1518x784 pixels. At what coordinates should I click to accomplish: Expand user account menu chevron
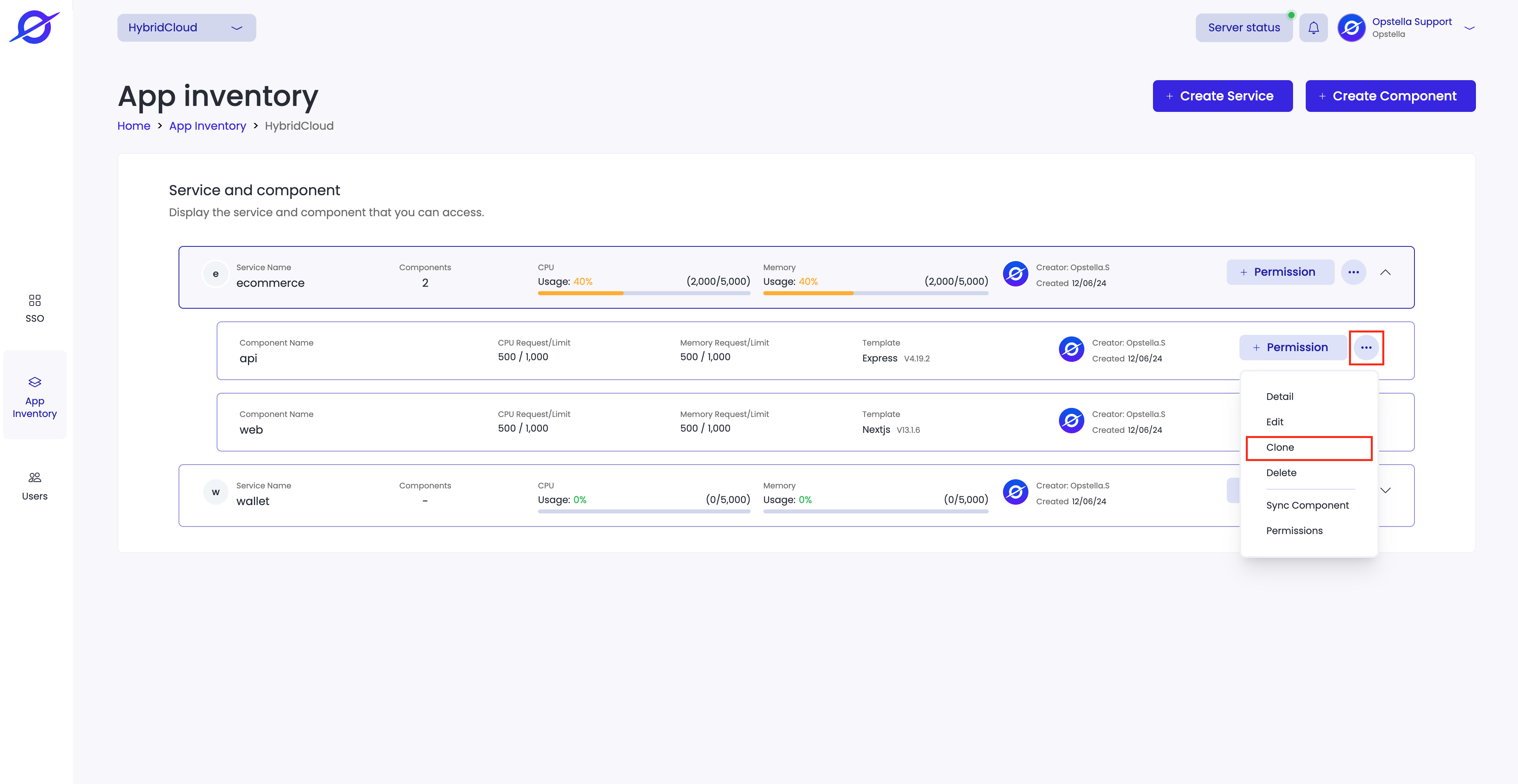1470,28
